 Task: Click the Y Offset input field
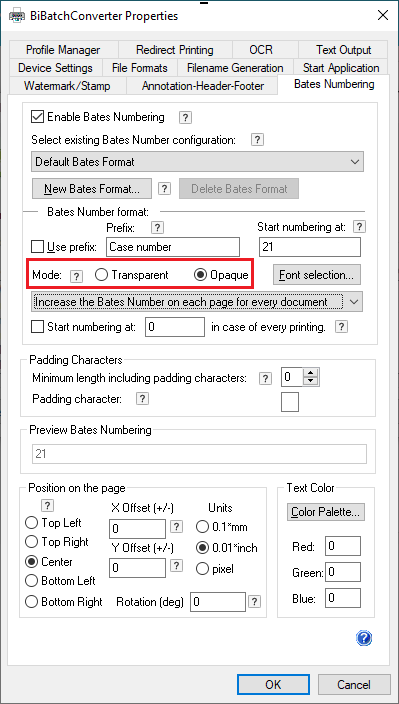pos(138,568)
